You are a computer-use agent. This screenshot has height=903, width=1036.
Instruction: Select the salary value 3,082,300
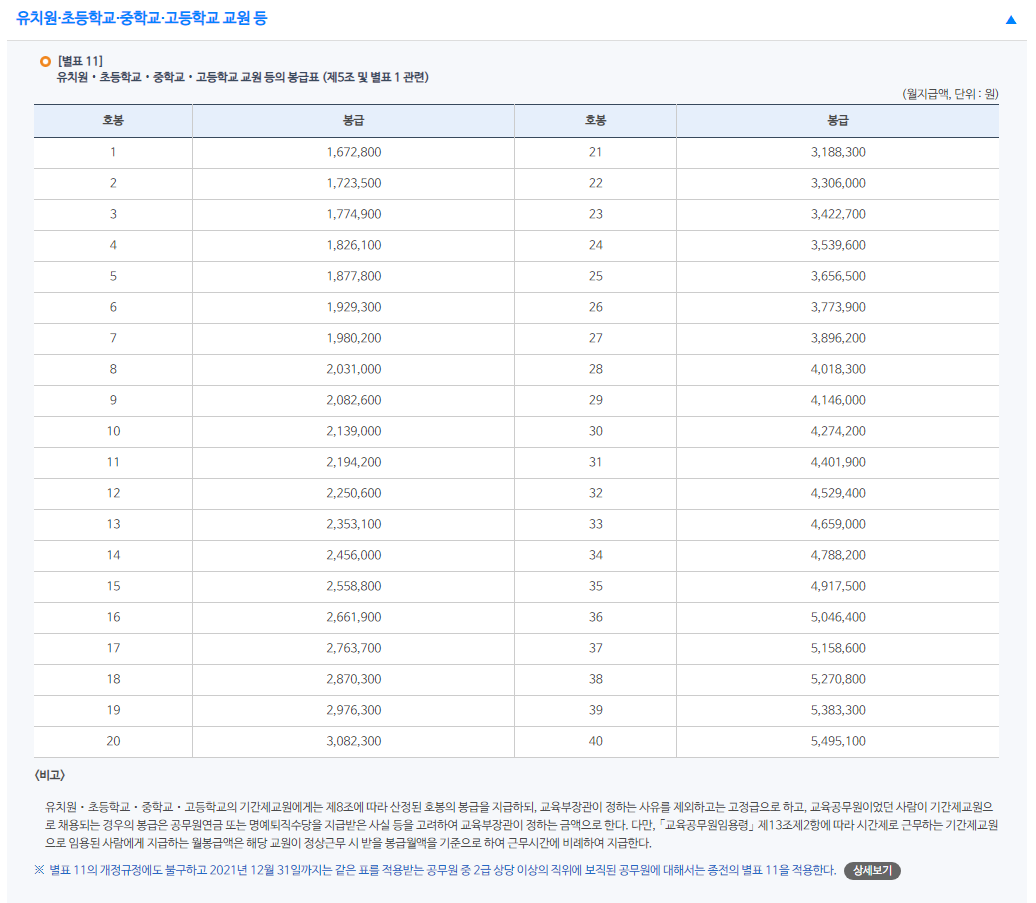click(353, 742)
